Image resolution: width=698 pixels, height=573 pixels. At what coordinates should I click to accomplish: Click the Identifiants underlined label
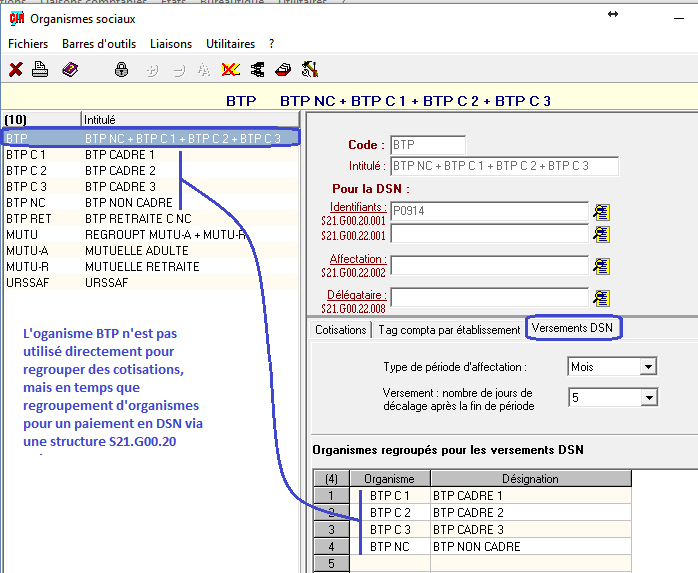pyautogui.click(x=357, y=207)
